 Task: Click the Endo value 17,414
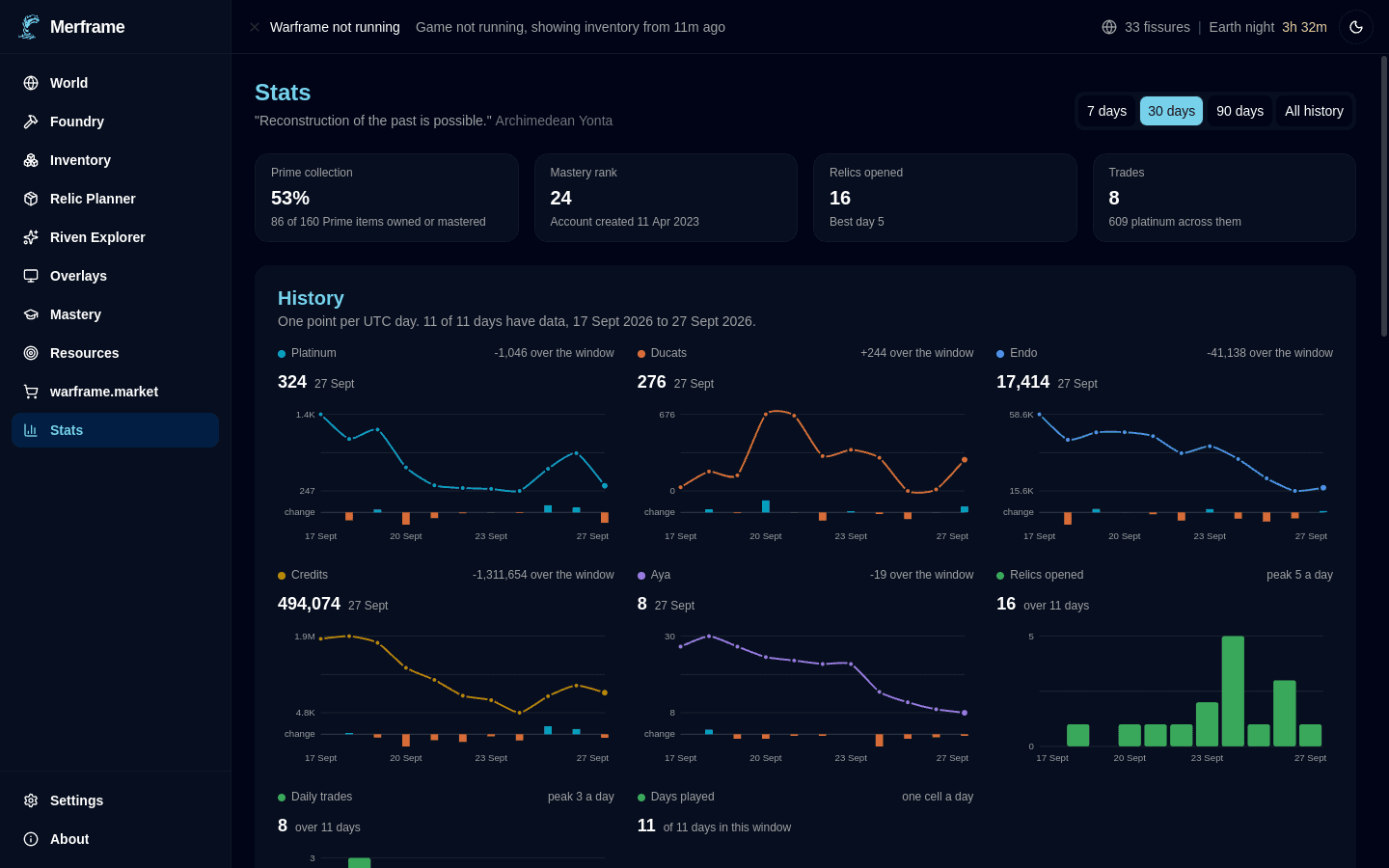1022,382
